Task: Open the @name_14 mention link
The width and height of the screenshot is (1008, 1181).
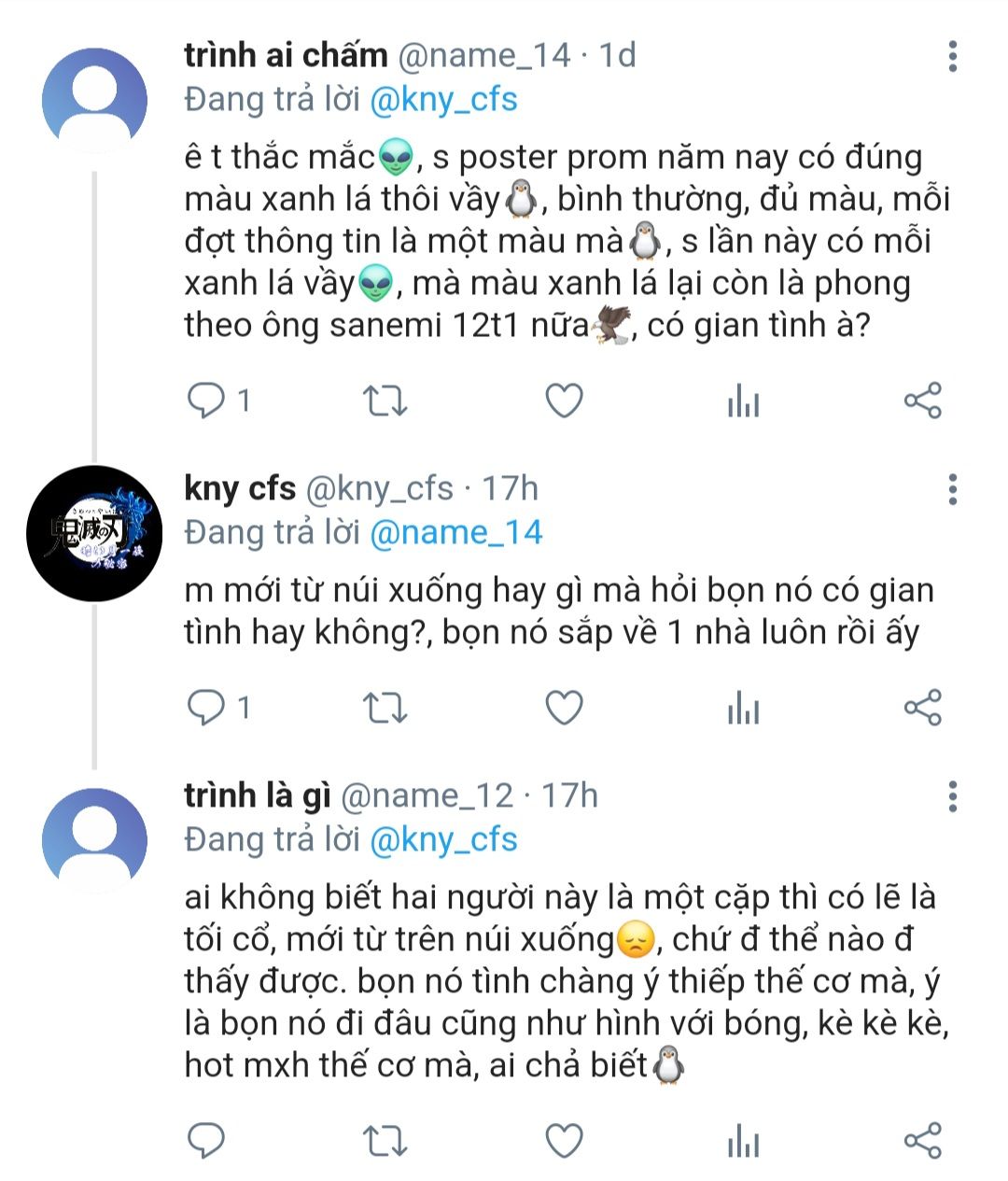Action: 455,532
